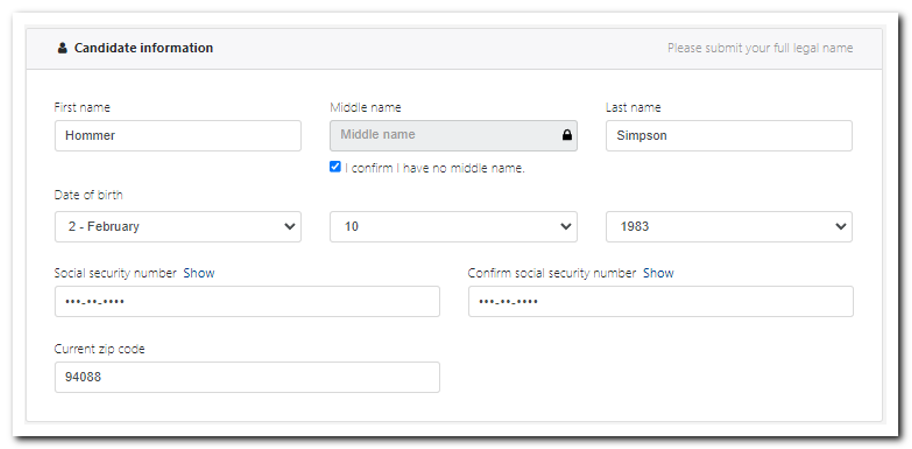Open the birth day dropdown showing 10
This screenshot has width=912, height=449.
[454, 227]
